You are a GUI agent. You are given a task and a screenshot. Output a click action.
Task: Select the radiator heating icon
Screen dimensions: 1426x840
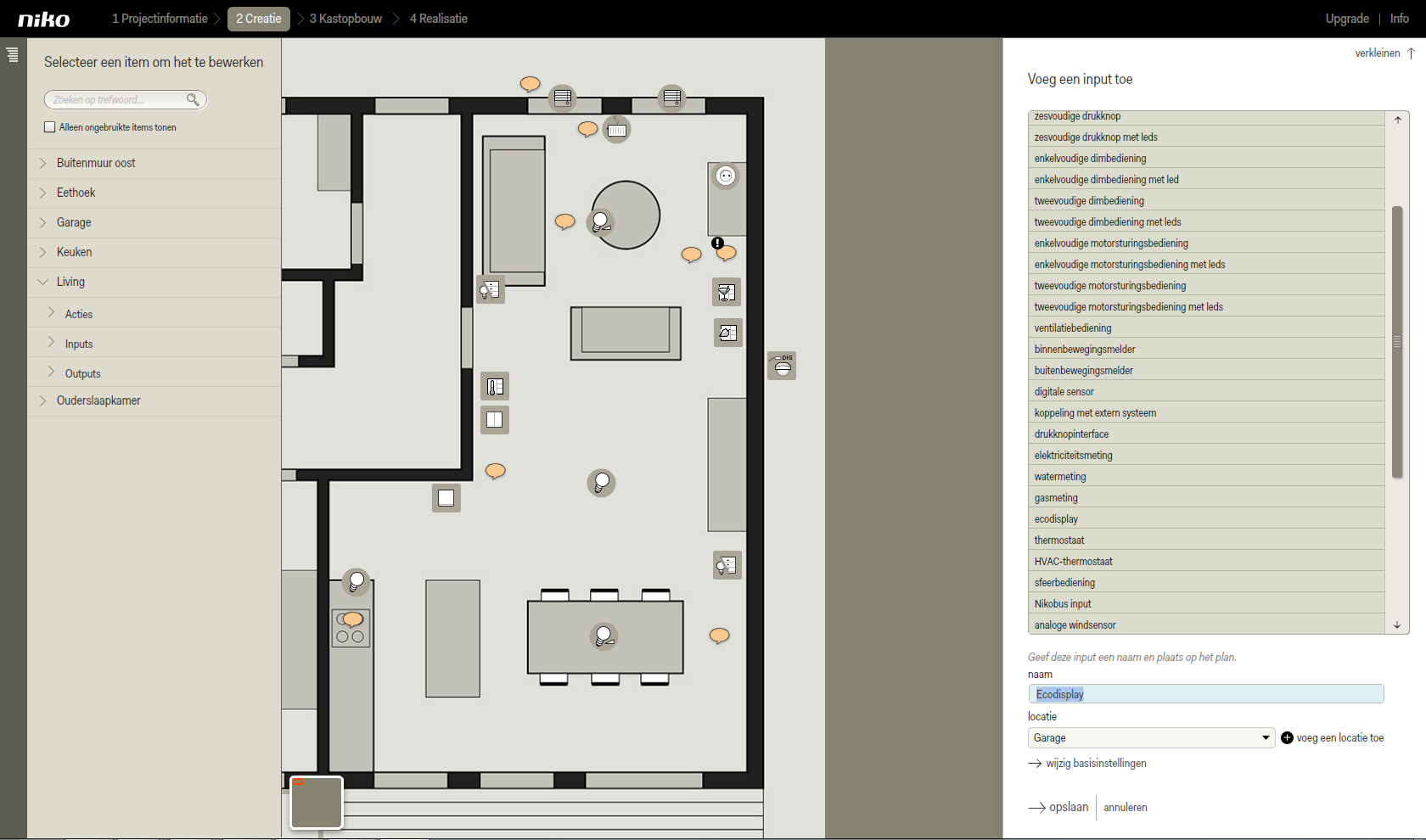click(x=616, y=130)
